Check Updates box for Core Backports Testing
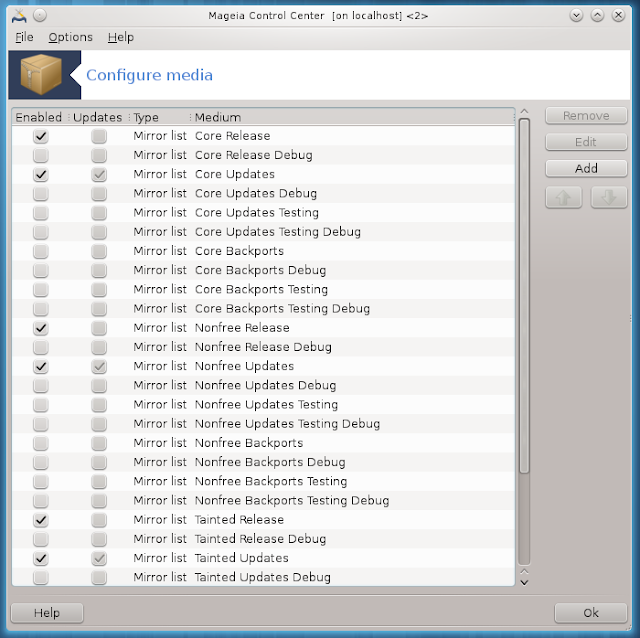 [99, 289]
